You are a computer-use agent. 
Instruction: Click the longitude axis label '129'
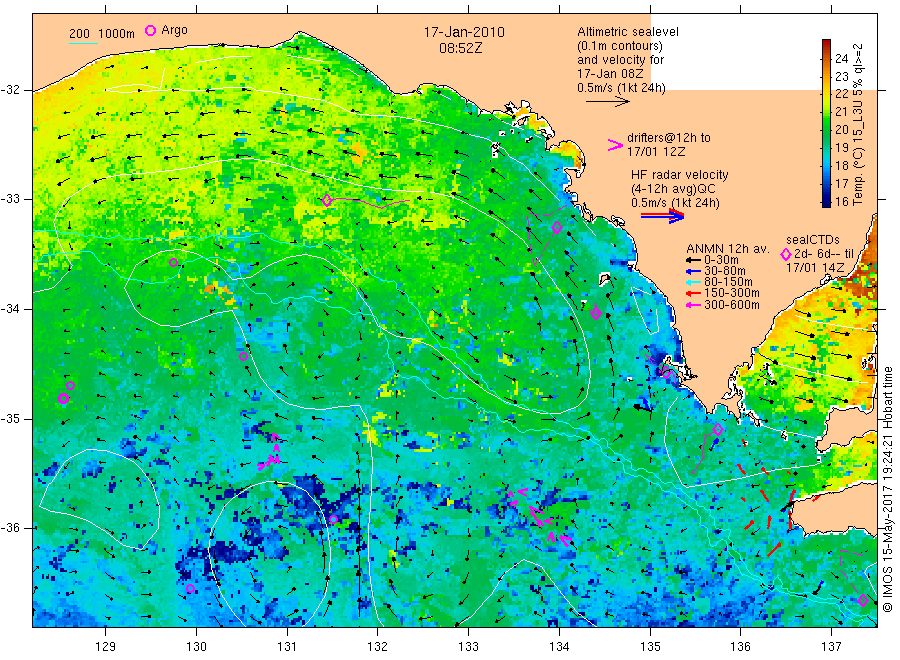click(x=106, y=647)
